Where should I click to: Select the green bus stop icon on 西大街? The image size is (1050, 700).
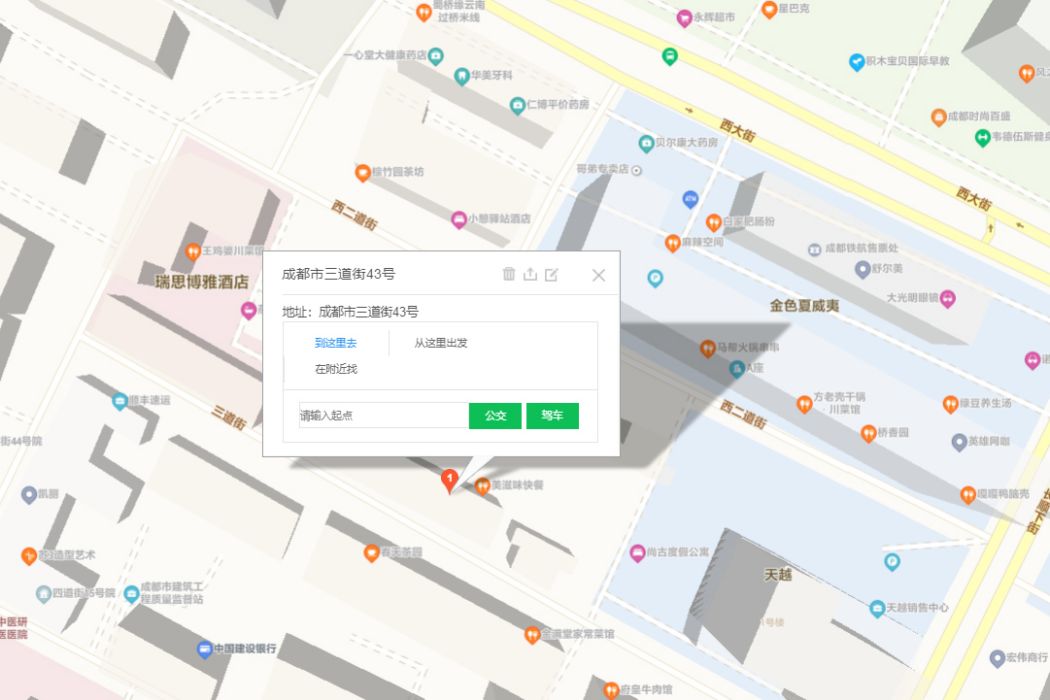[670, 56]
